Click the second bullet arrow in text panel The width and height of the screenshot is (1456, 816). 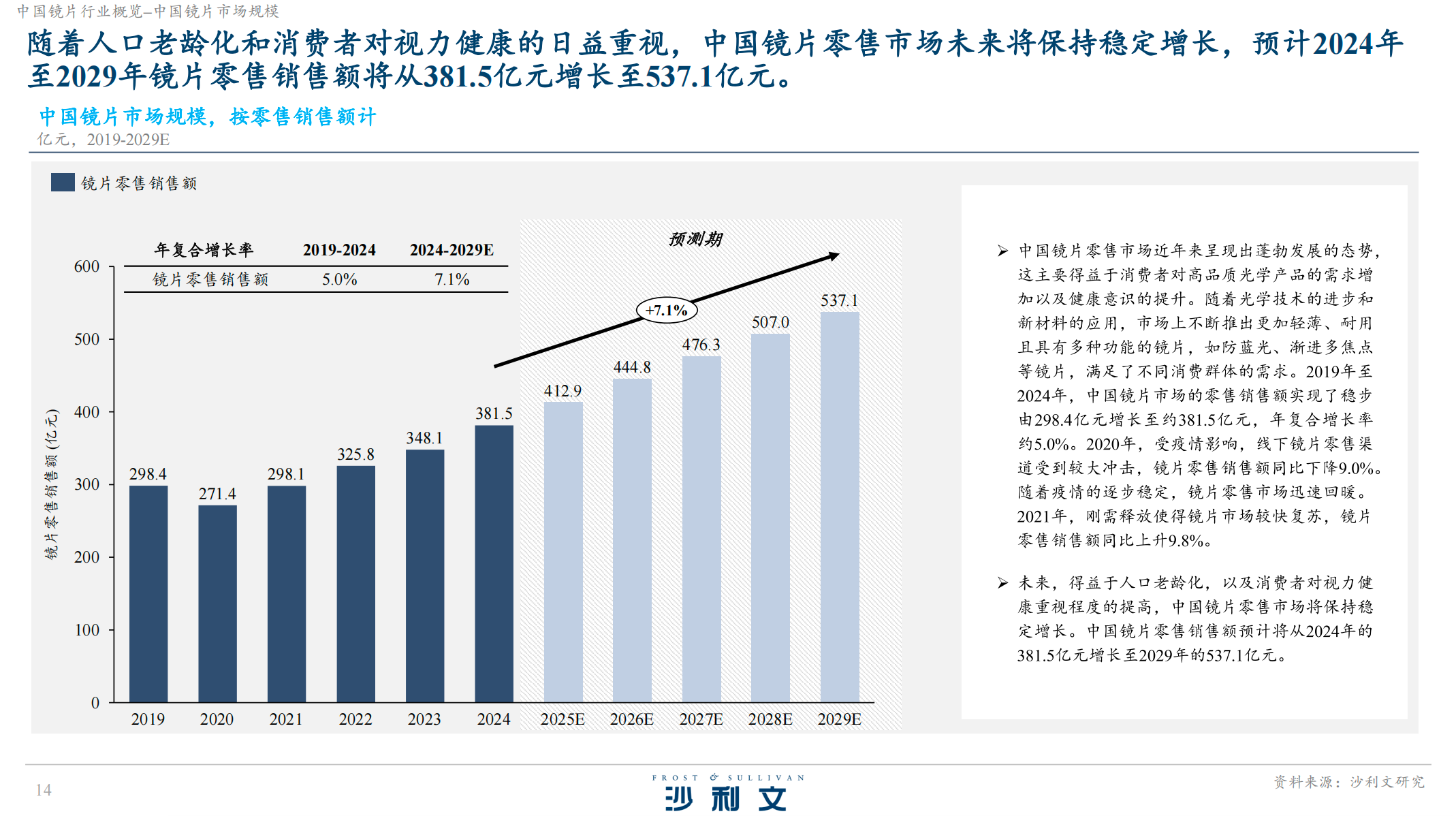[1002, 583]
